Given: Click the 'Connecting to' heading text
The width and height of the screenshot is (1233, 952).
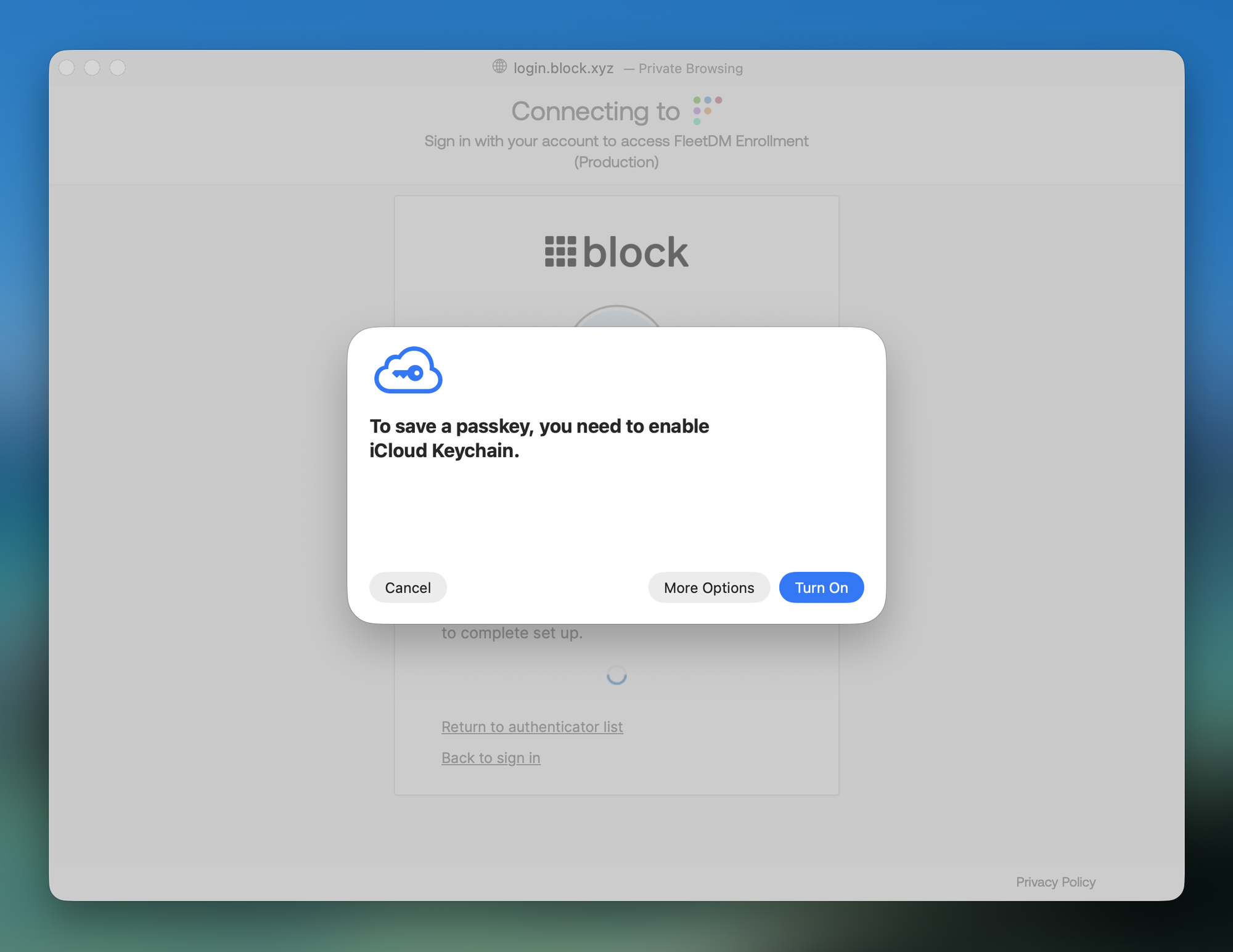Looking at the screenshot, I should [596, 111].
